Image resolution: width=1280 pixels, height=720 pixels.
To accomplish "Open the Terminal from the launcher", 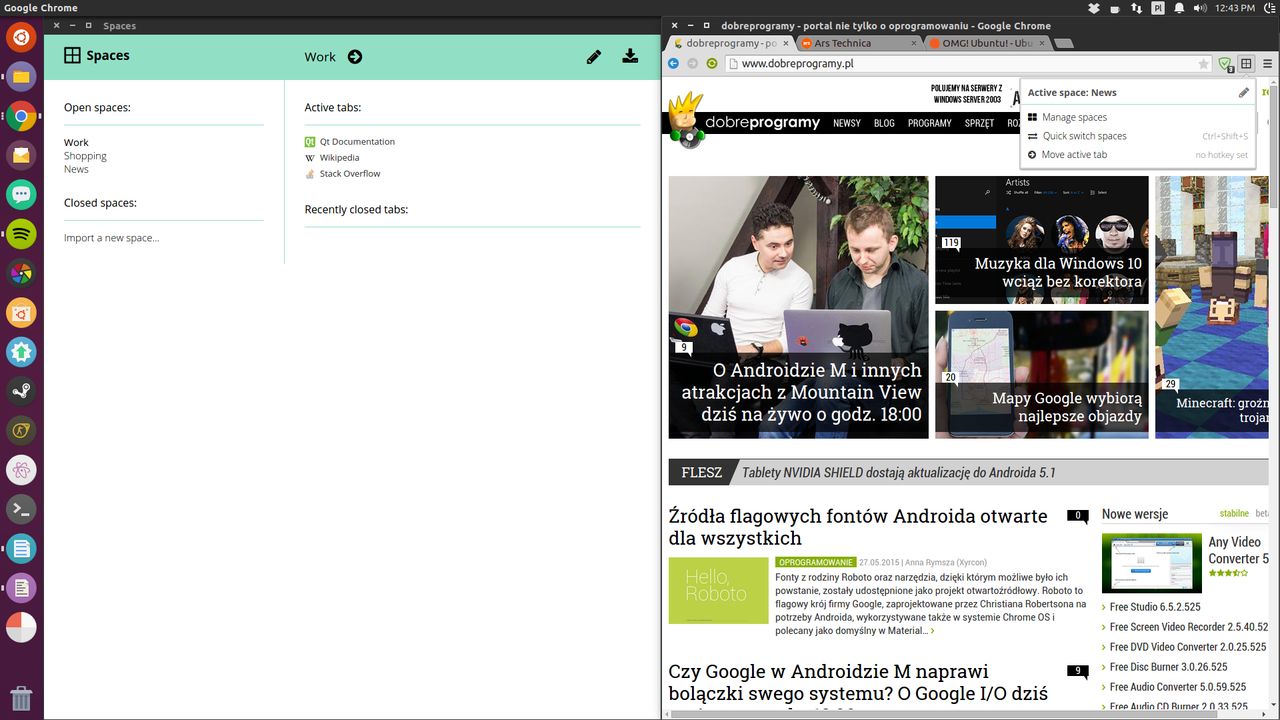I will pos(21,509).
